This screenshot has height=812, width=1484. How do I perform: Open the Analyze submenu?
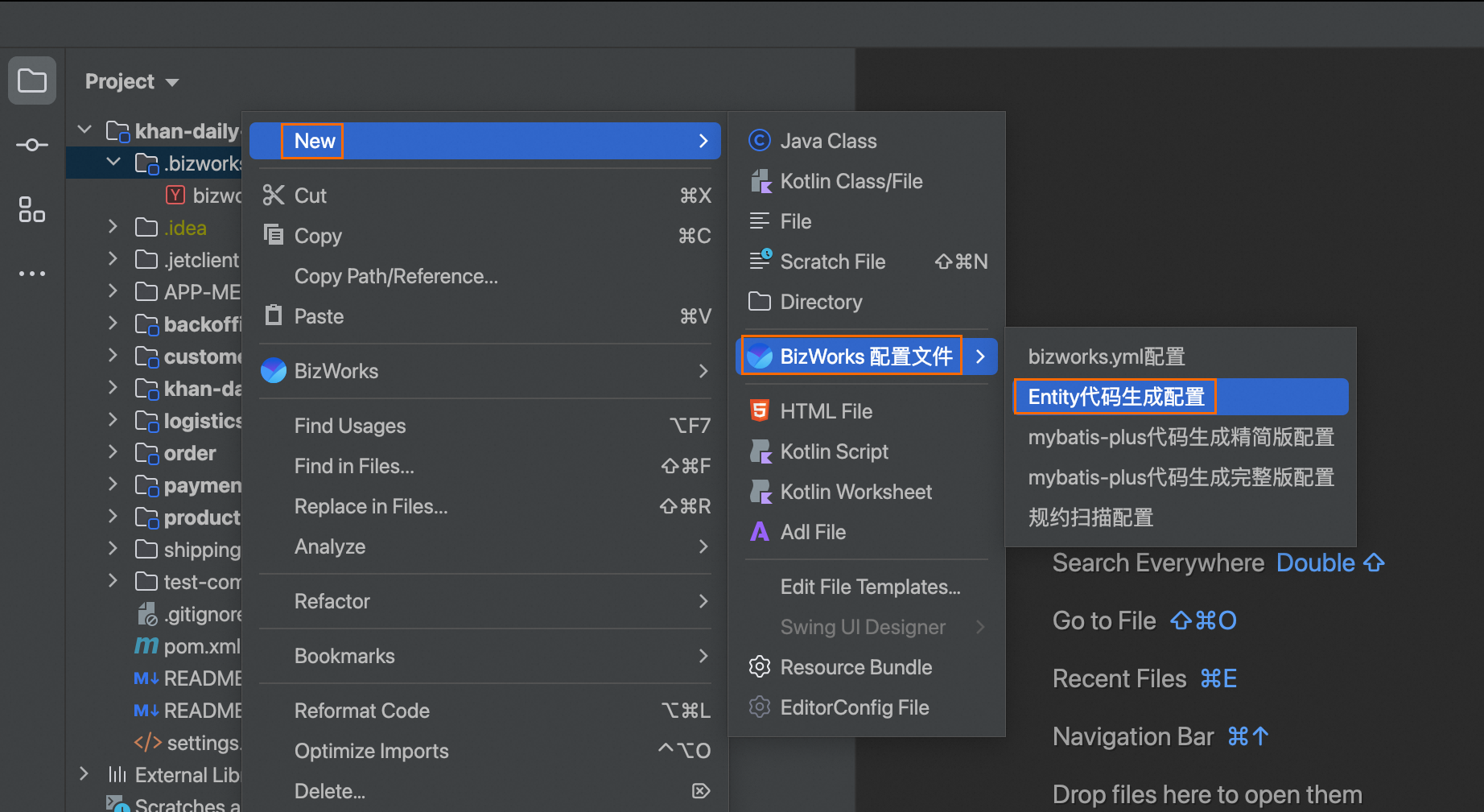tap(485, 546)
